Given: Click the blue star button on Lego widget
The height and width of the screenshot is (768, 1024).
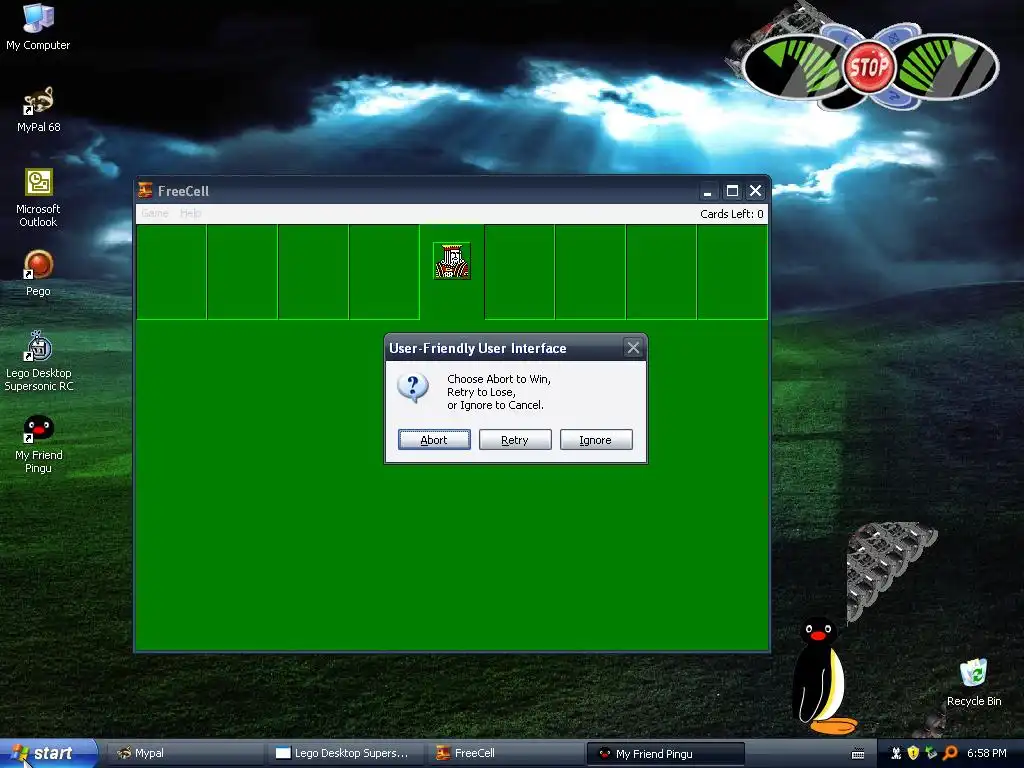Looking at the screenshot, I should pos(898,36).
